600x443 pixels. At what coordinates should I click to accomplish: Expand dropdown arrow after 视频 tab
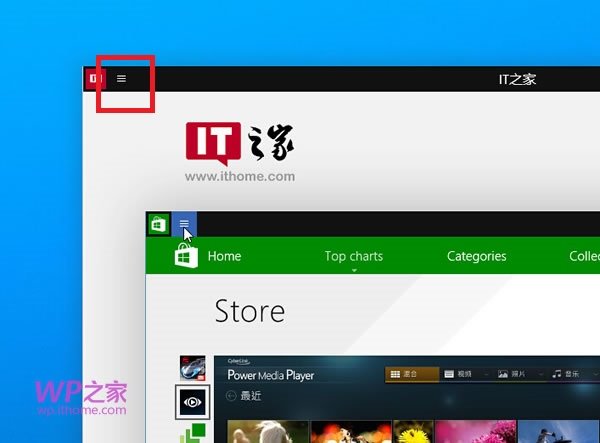[x=486, y=374]
